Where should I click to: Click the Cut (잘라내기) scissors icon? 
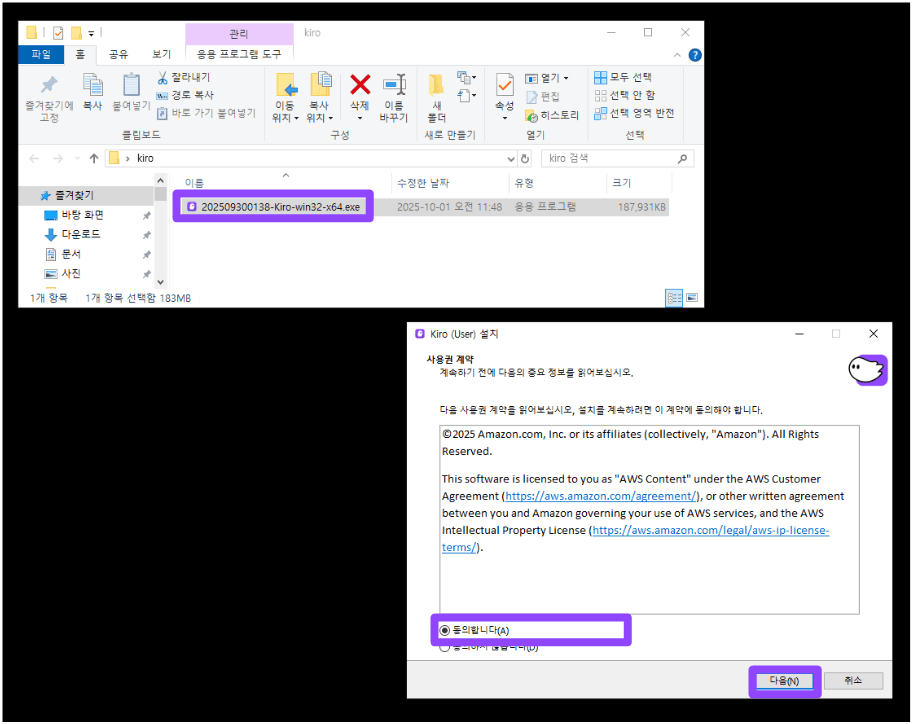[x=162, y=78]
